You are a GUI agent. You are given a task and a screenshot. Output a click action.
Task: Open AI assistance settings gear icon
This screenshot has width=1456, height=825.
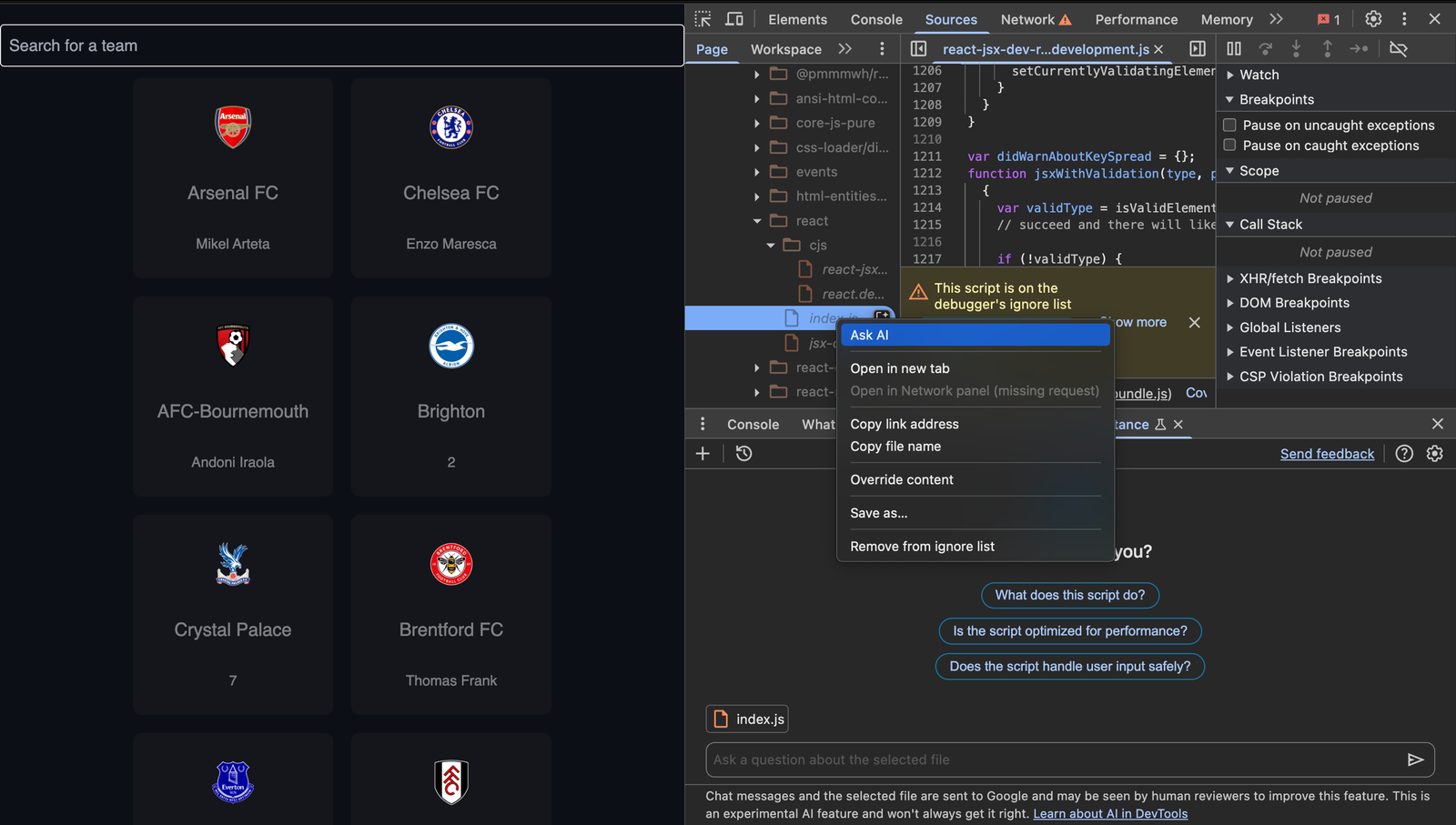click(1435, 453)
